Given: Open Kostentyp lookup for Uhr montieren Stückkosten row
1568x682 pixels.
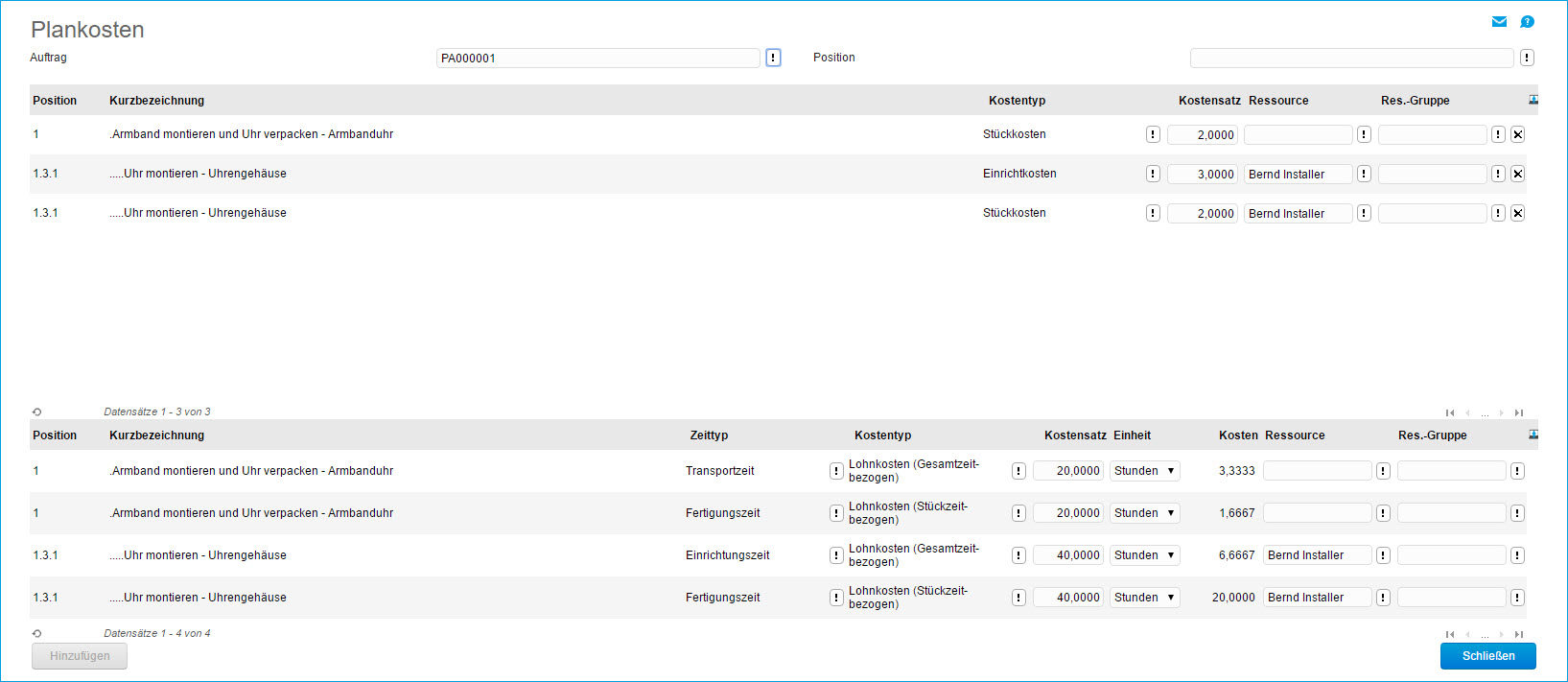Looking at the screenshot, I should point(1153,213).
